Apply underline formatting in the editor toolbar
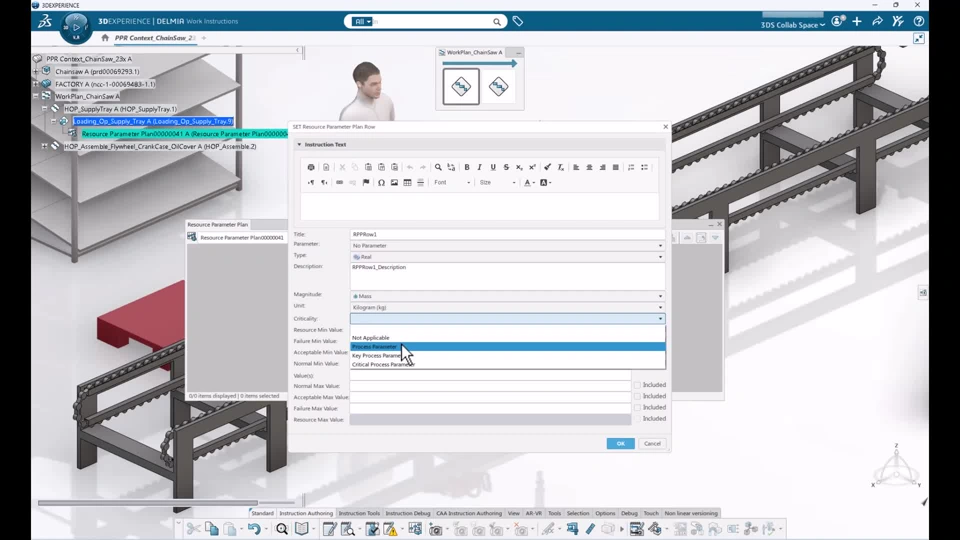The width and height of the screenshot is (960, 540). [493, 167]
